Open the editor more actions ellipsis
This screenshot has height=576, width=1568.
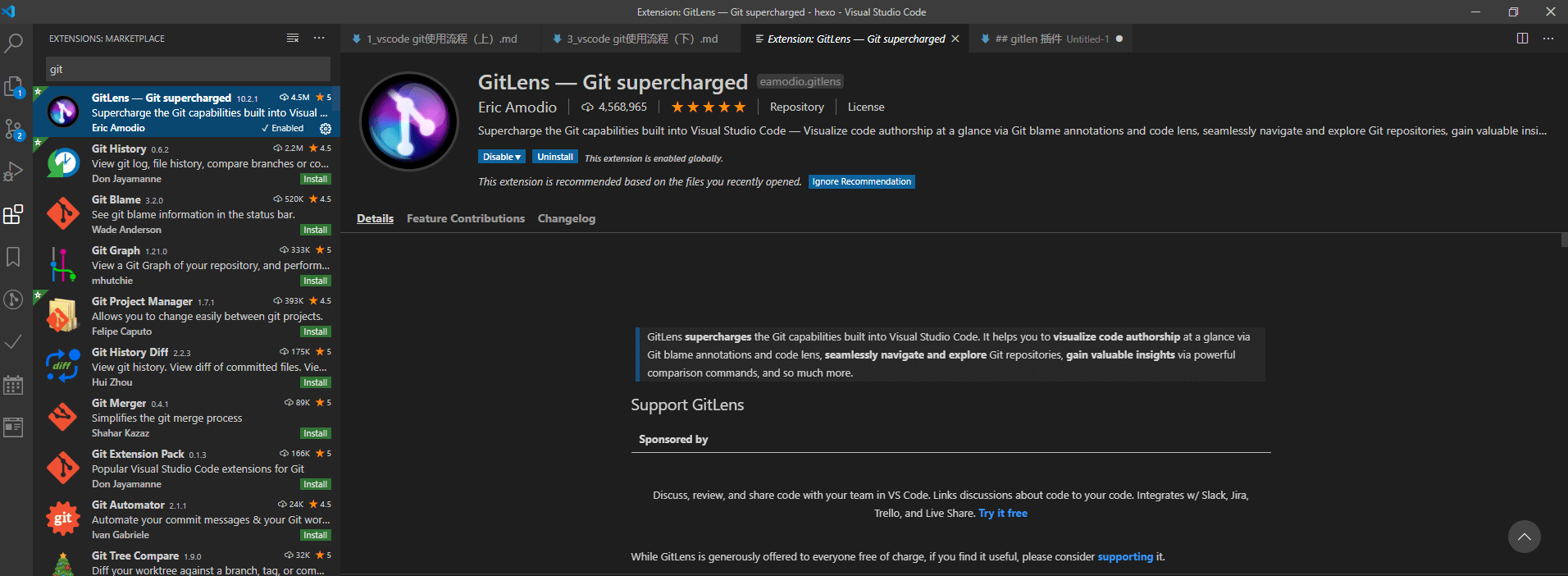tap(1548, 39)
